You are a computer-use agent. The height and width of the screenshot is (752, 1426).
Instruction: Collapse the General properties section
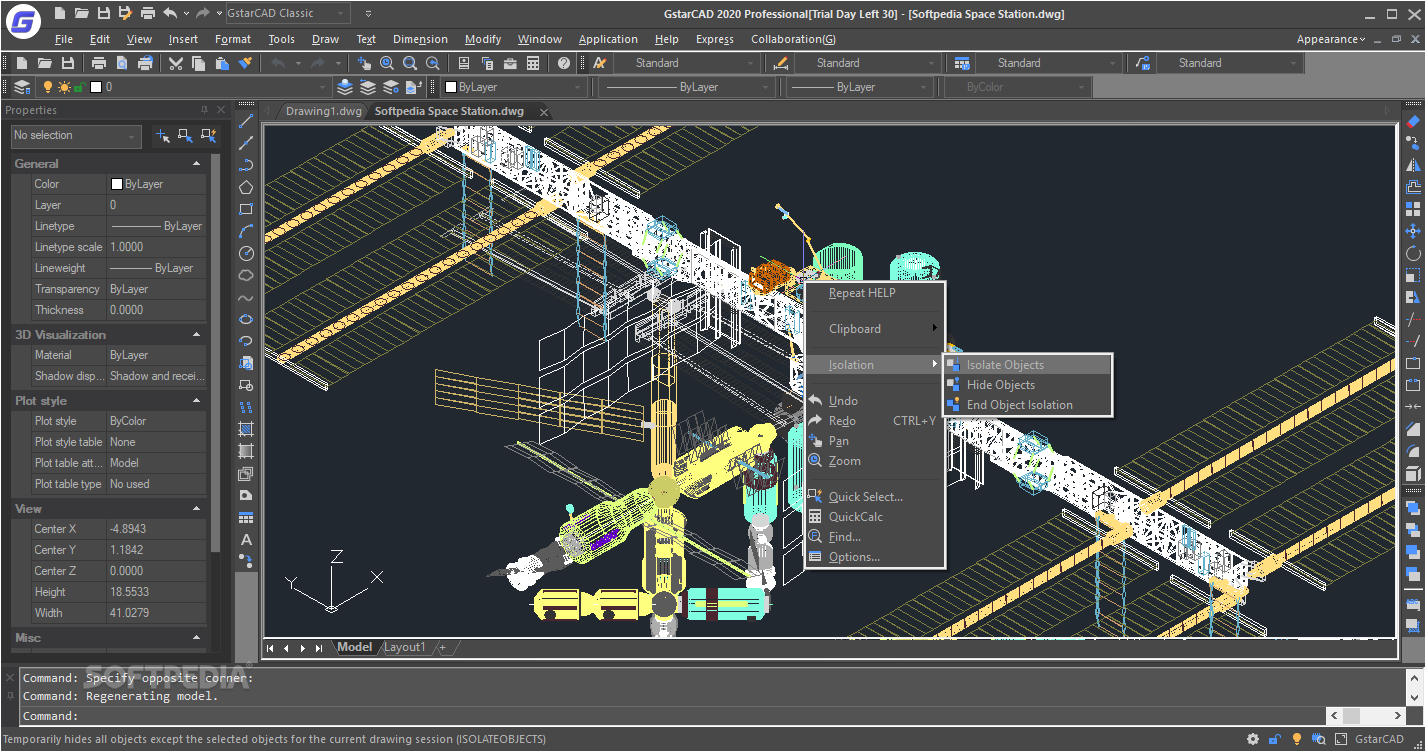[x=196, y=163]
